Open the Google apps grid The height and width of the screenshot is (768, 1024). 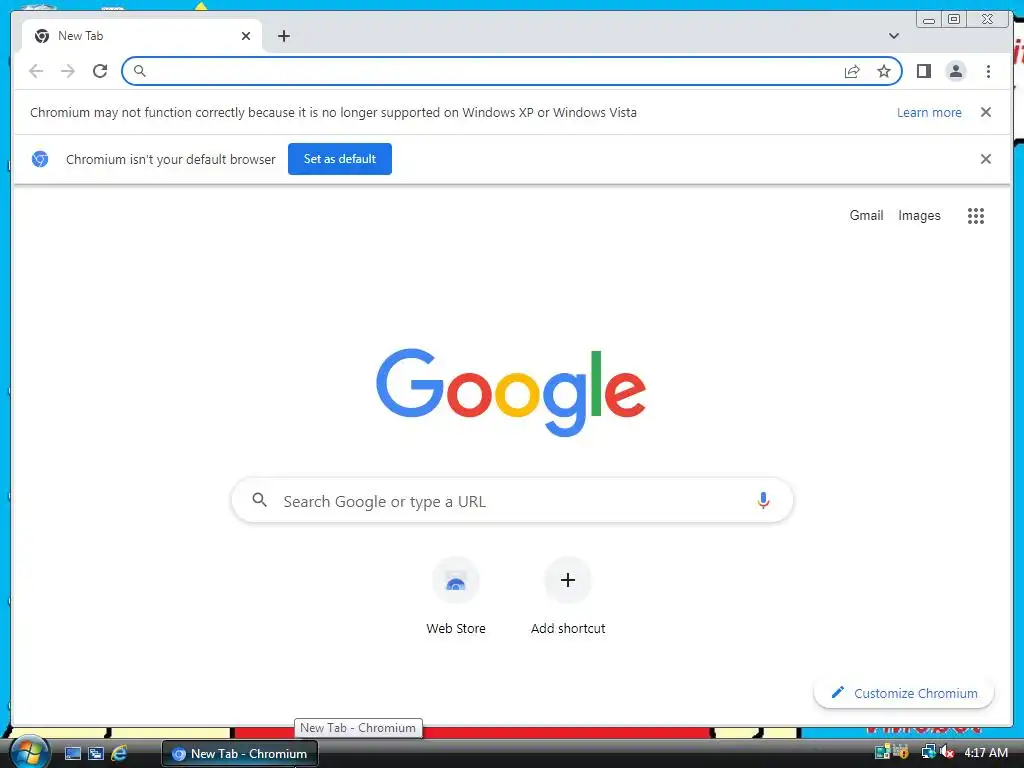click(x=976, y=216)
